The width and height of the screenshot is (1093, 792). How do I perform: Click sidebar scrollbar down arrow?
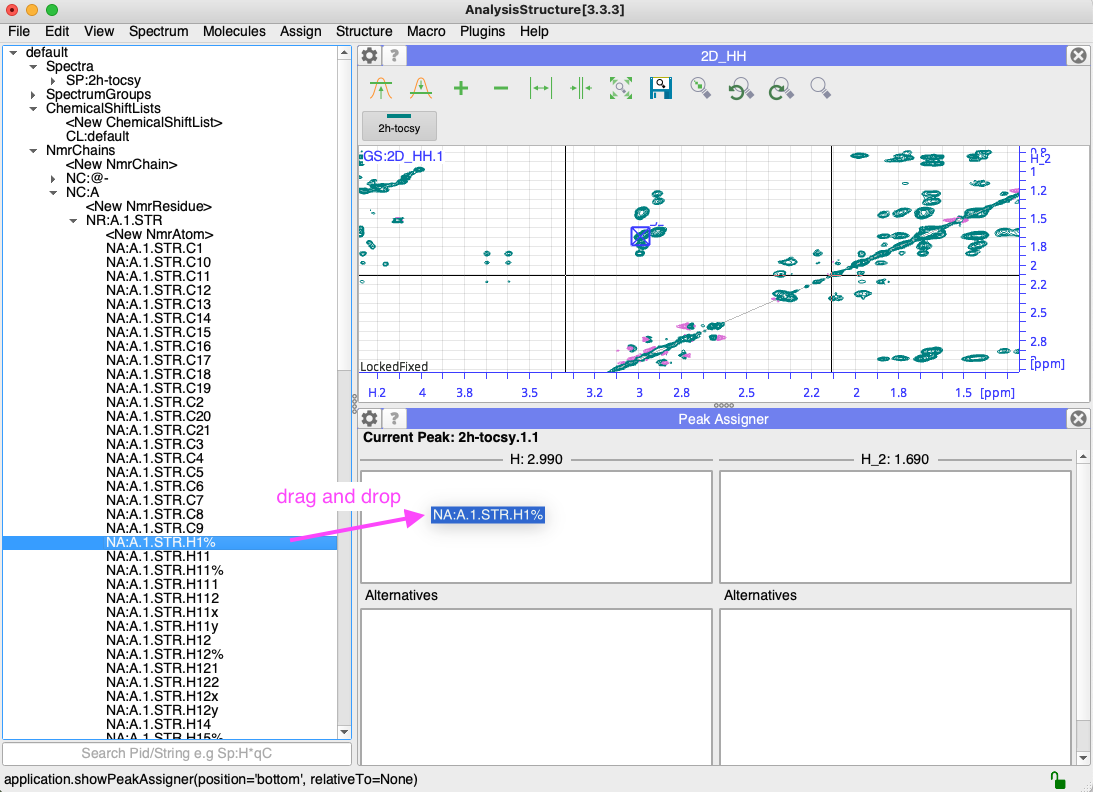tap(344, 732)
